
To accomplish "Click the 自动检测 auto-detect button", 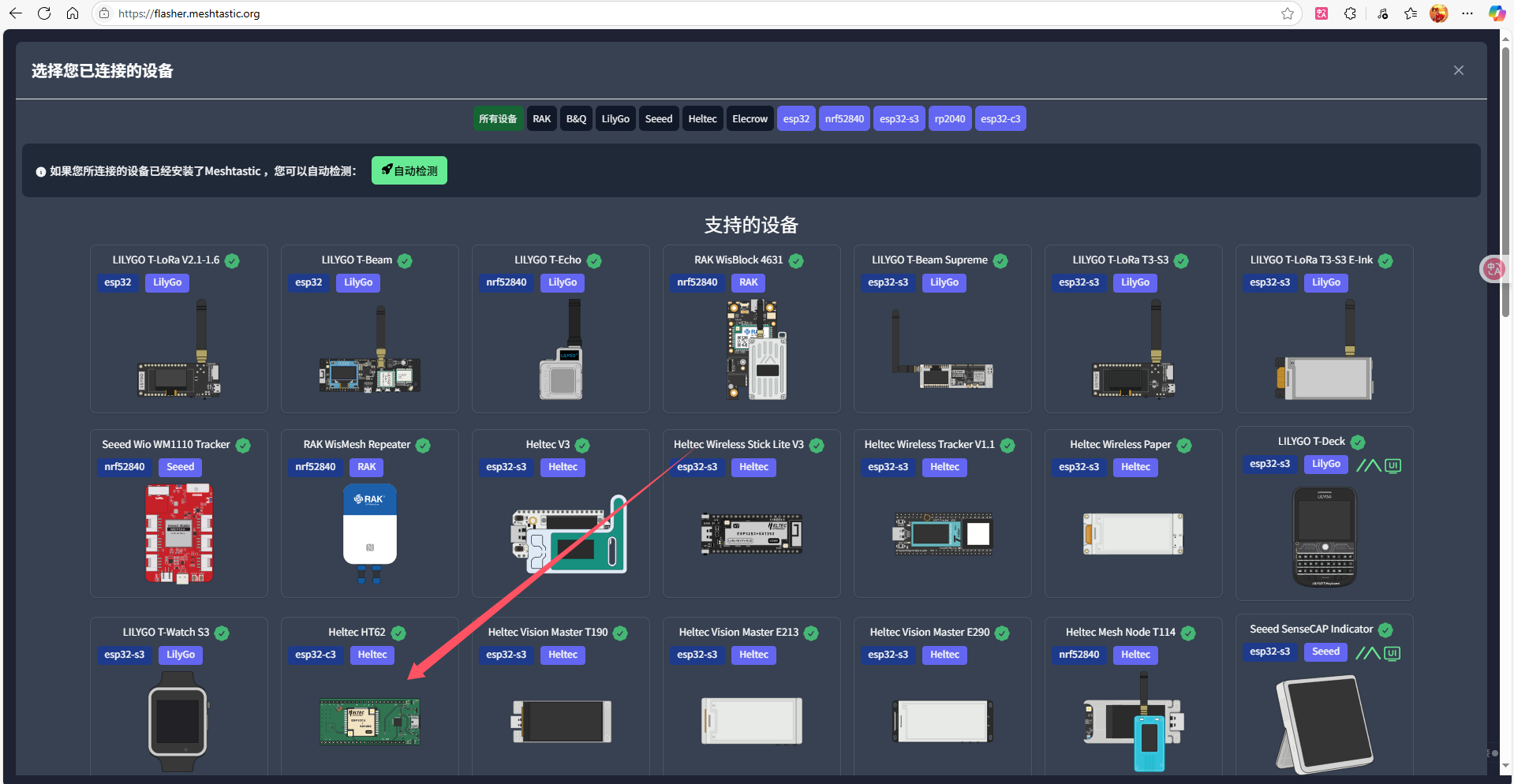I will [x=409, y=170].
